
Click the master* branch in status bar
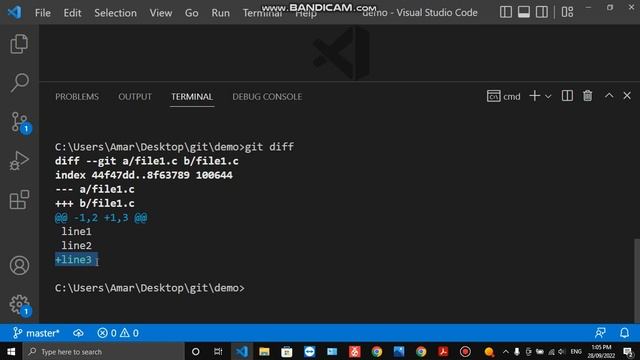[36, 333]
